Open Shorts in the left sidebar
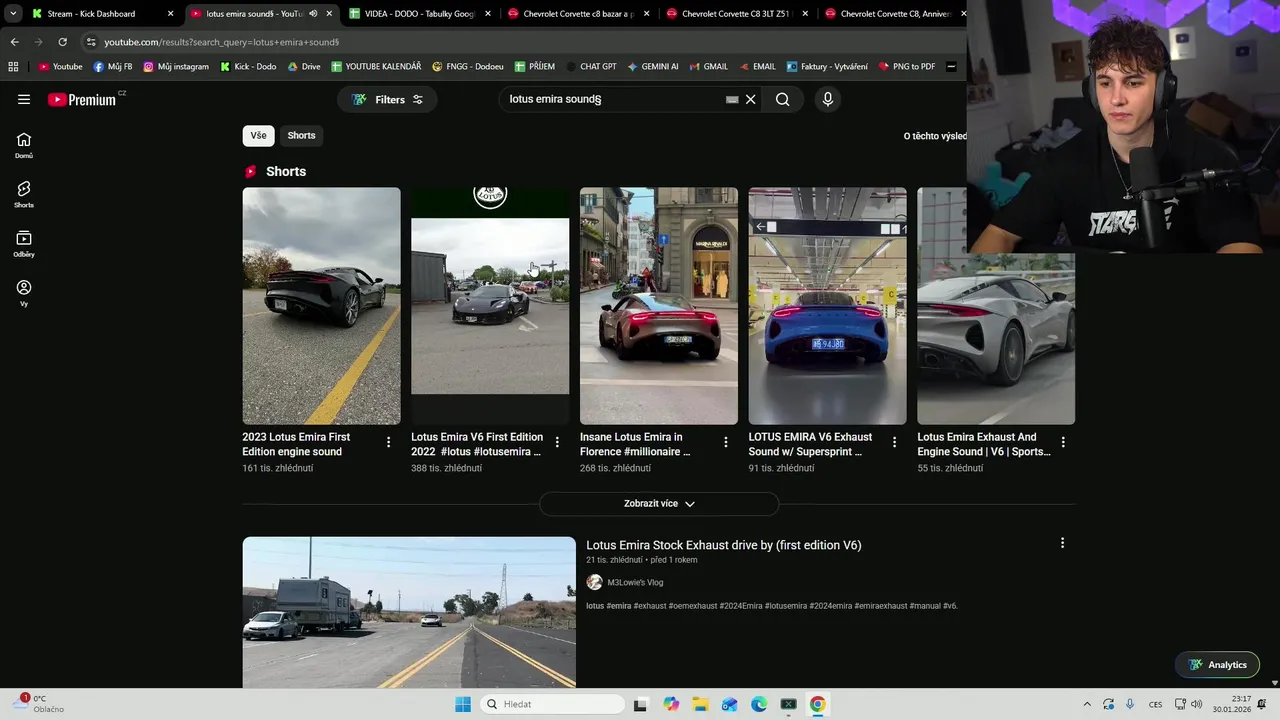 [24, 194]
